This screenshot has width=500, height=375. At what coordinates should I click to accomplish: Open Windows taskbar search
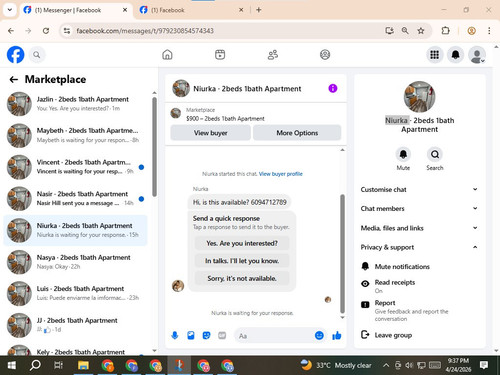click(x=35, y=365)
